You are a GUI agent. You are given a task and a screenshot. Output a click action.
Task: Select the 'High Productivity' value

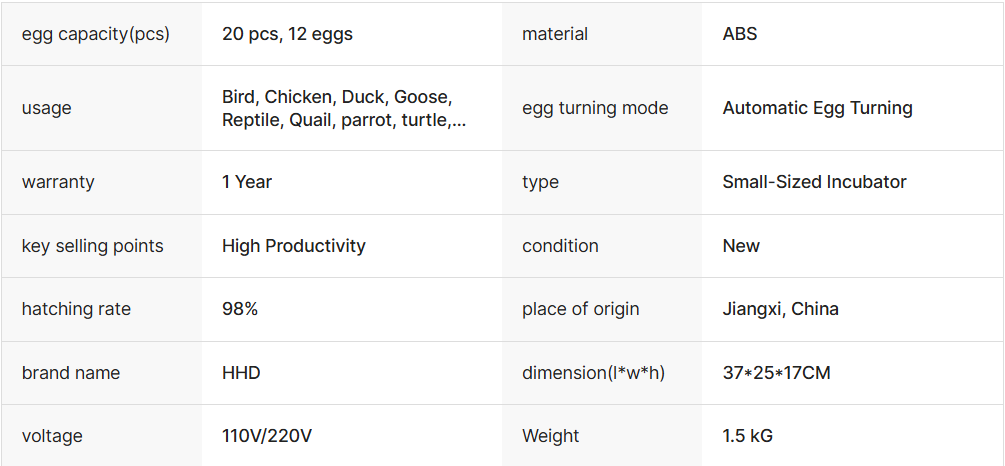294,246
